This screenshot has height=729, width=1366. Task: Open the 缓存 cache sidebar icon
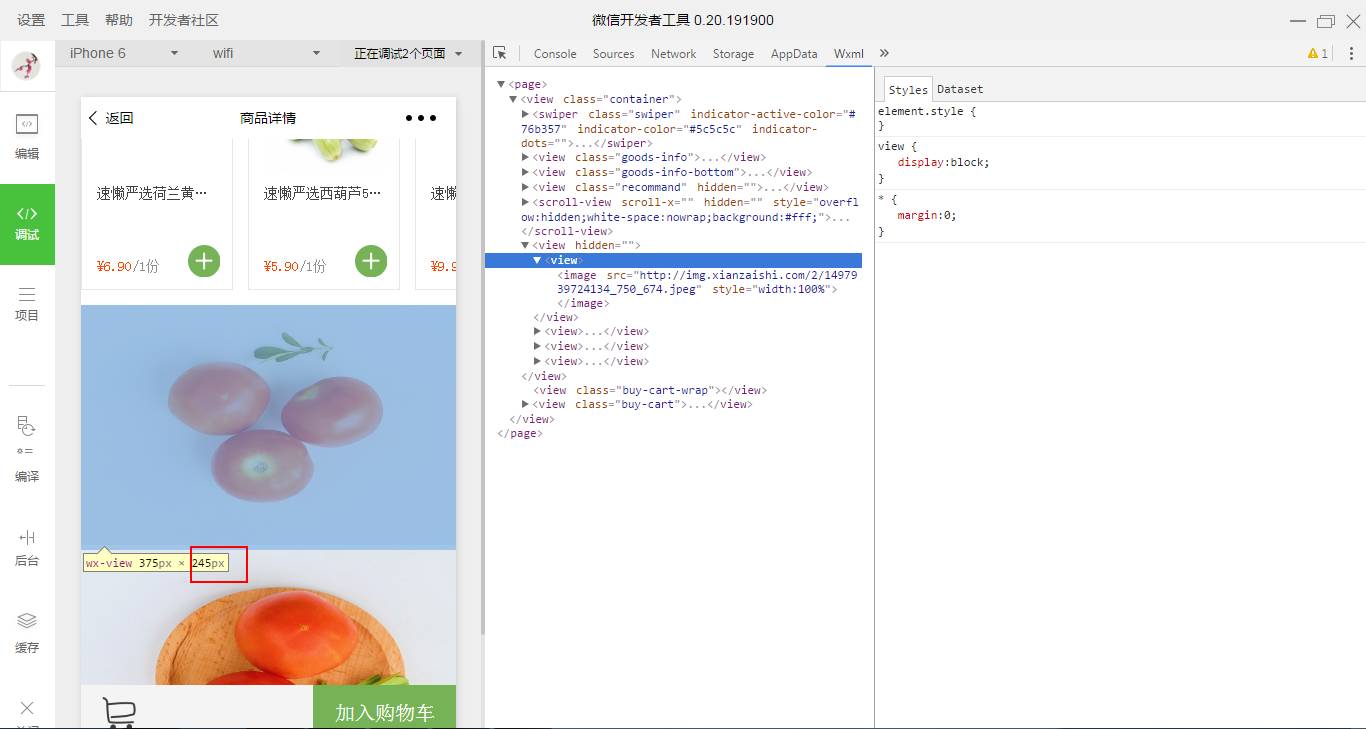tap(27, 632)
